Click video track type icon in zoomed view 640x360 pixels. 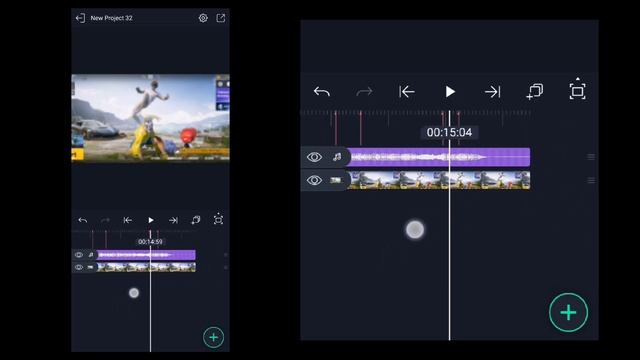tap(336, 180)
